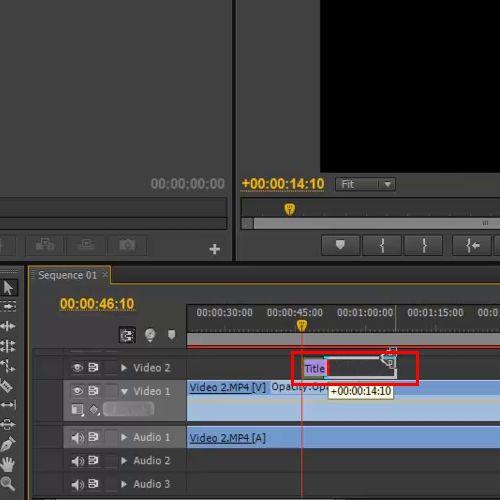Viewport: 500px width, 500px height.
Task: Click Source monitor timecode 00;00;00;00
Action: pyautogui.click(x=188, y=184)
